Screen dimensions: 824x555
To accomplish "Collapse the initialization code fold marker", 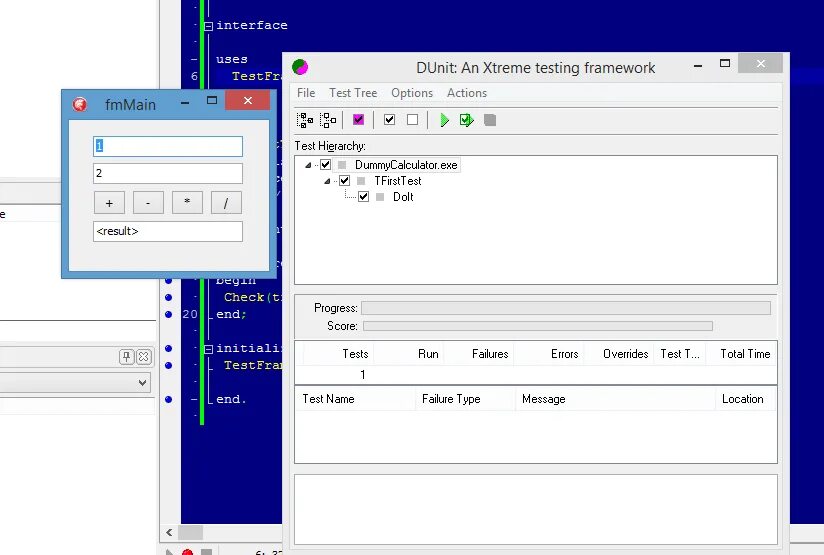I will [x=209, y=348].
